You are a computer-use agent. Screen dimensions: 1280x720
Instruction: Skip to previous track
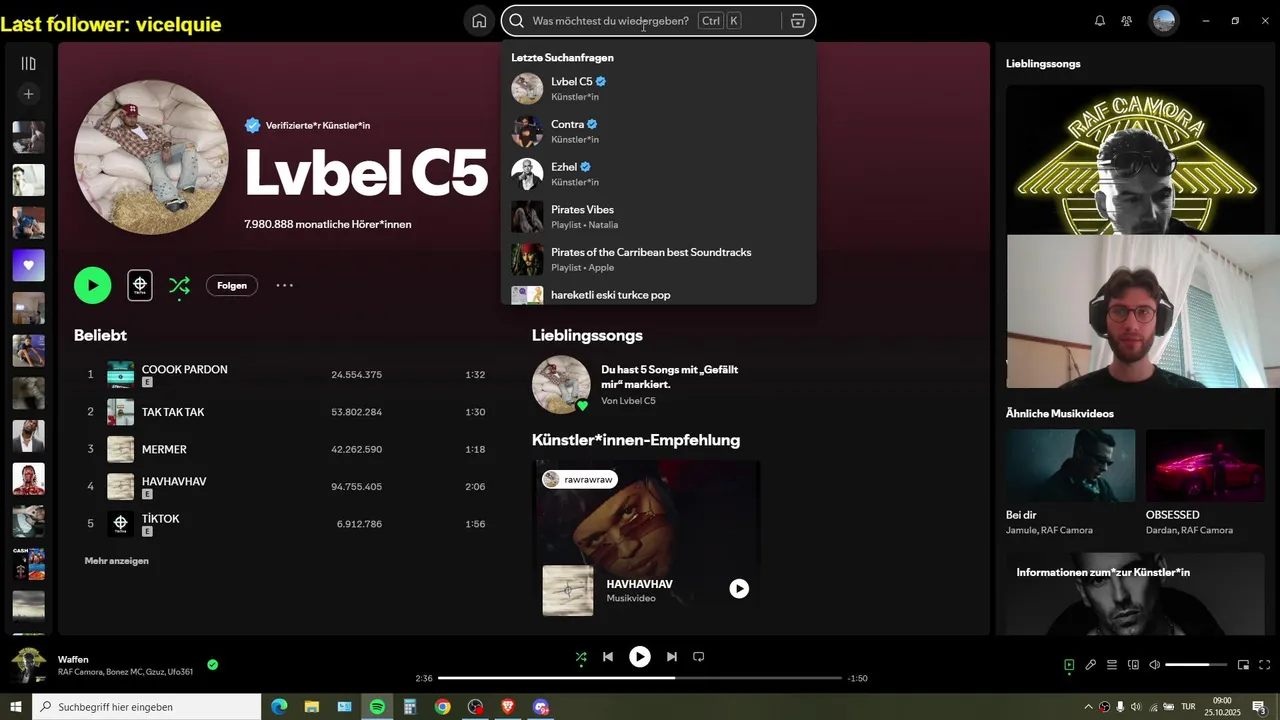click(608, 657)
